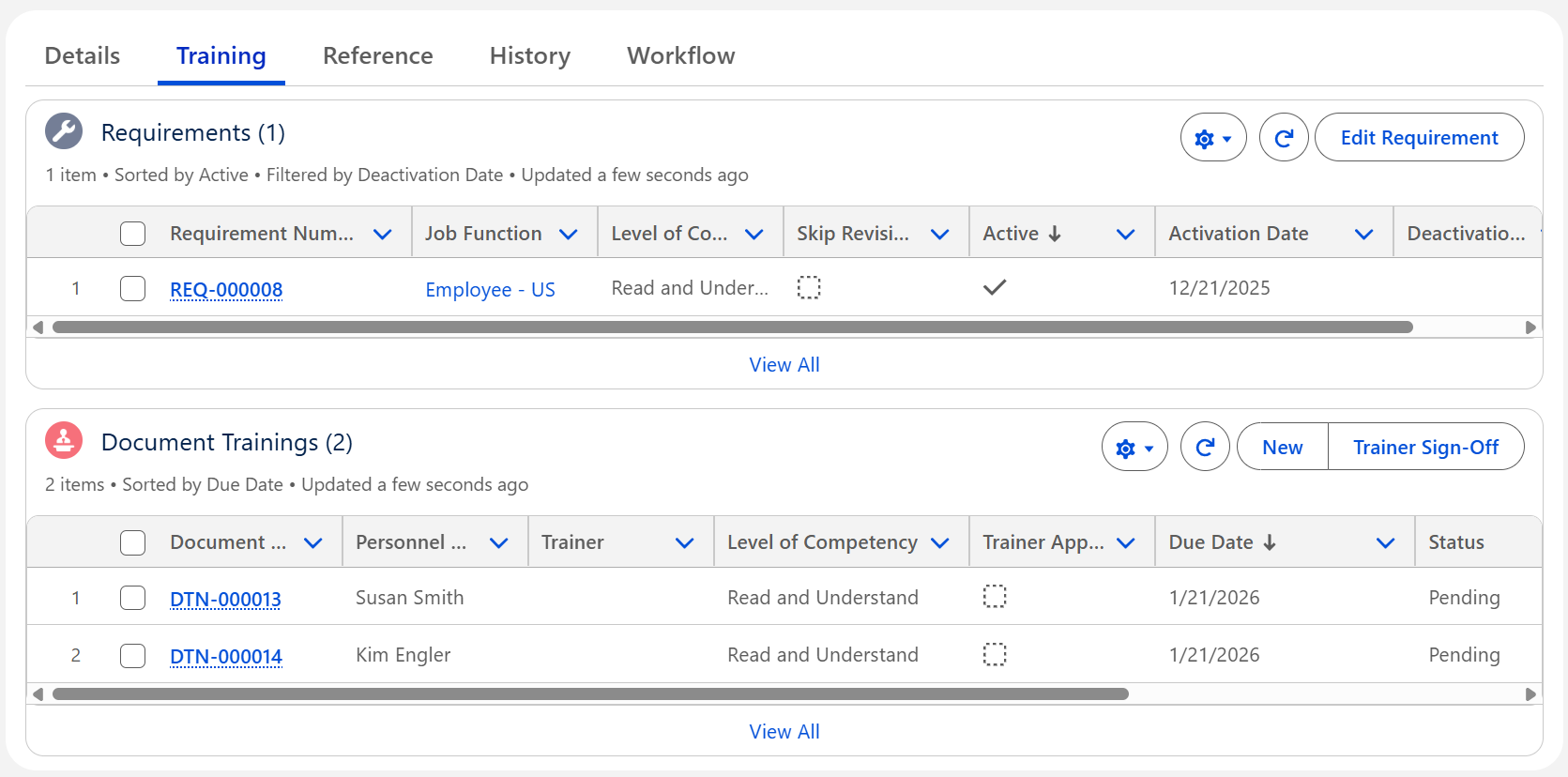
Task: Click the Edit Requirement button
Action: 1419,138
